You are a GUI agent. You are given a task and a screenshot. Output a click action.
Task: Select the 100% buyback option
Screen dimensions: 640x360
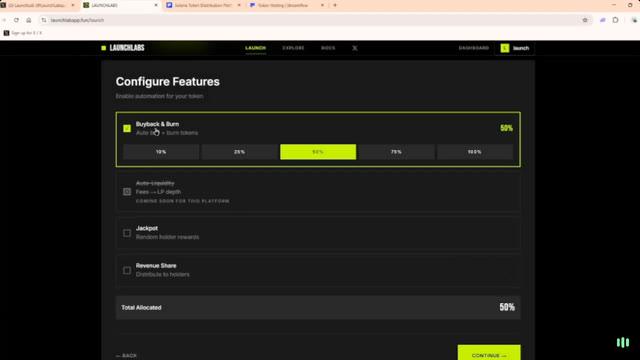(x=475, y=152)
